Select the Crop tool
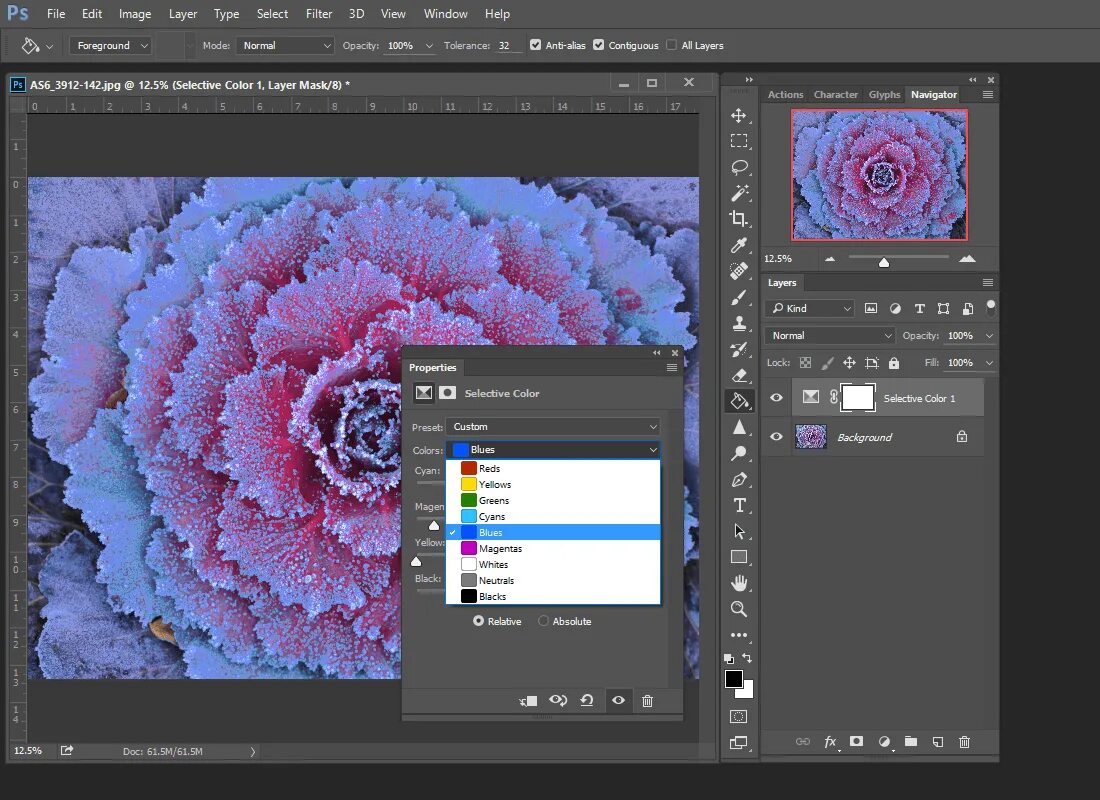1100x800 pixels. (739, 219)
